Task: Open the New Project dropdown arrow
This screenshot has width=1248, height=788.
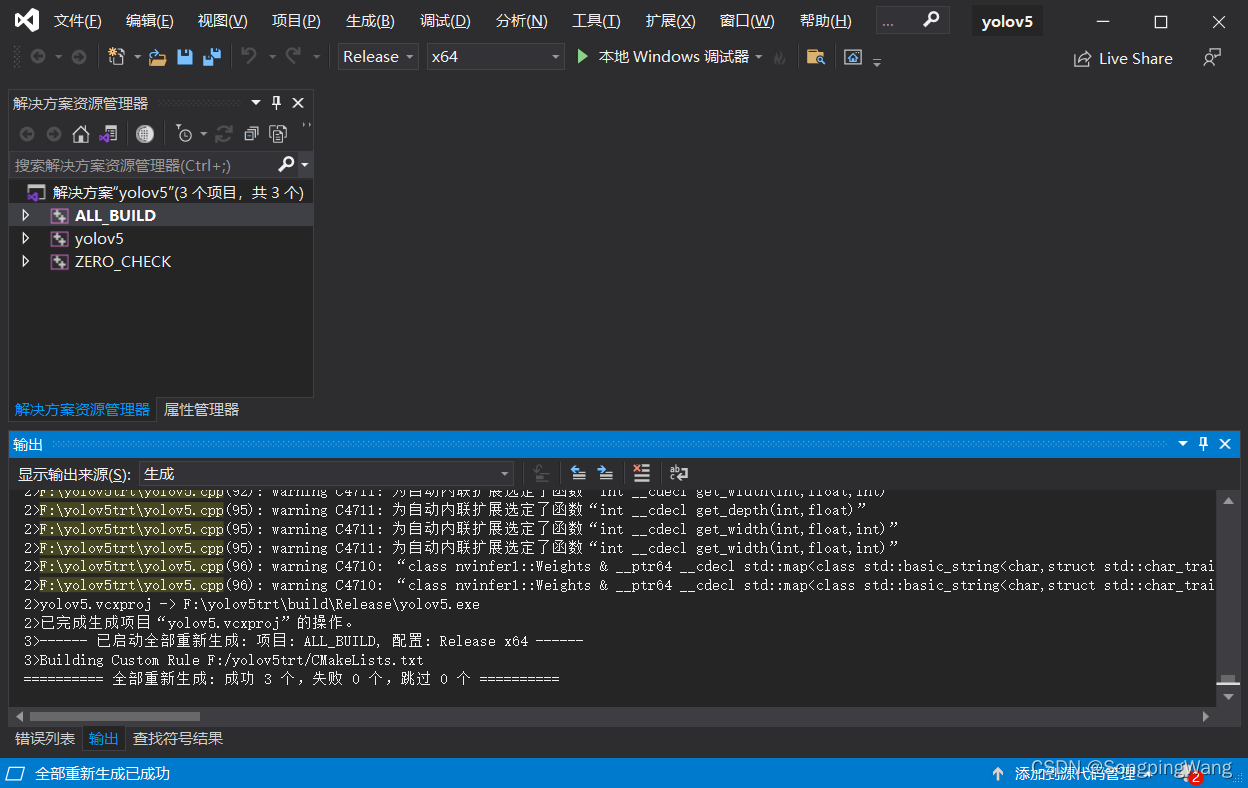Action: 137,57
